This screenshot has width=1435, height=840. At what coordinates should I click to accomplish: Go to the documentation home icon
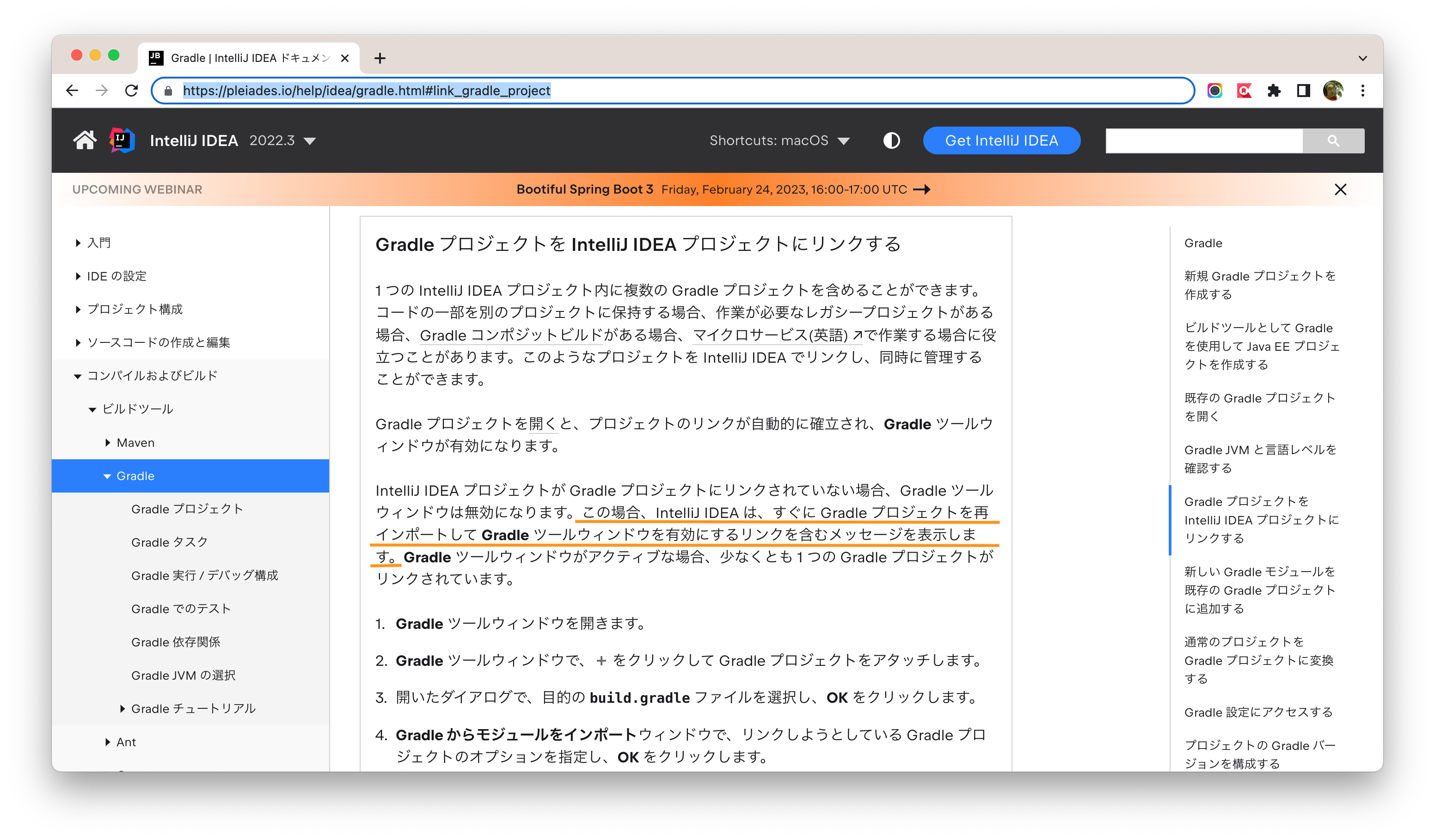(84, 140)
